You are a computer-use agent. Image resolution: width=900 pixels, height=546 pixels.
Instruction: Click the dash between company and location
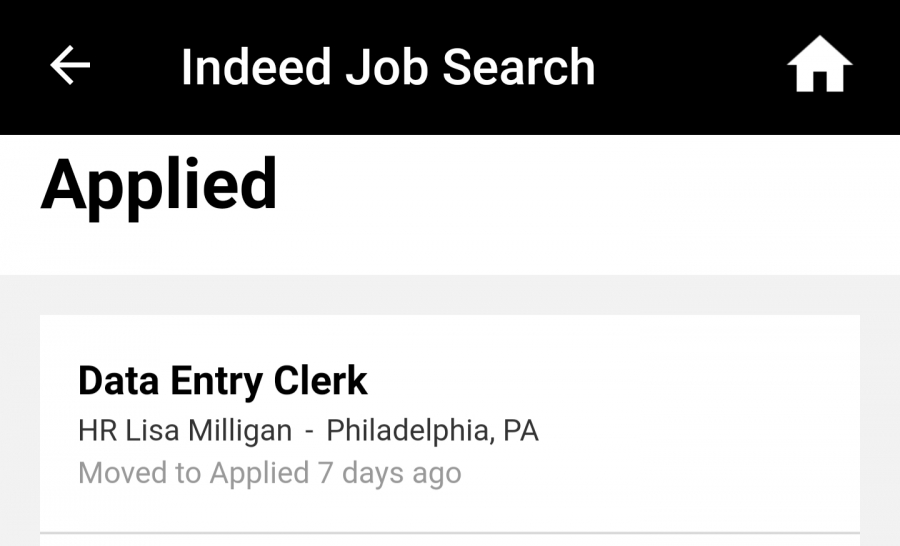309,432
